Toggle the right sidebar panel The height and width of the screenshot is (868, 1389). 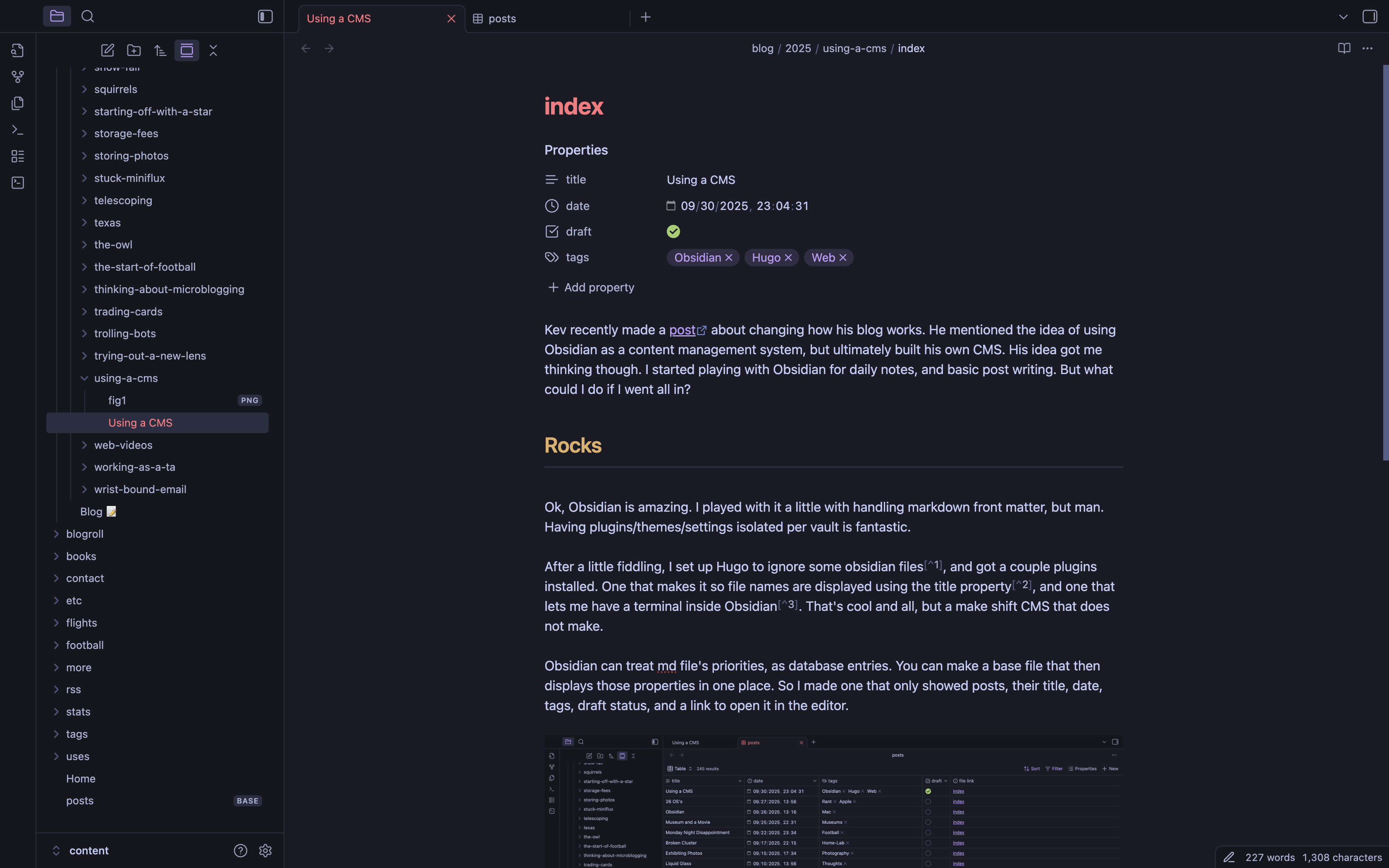(x=1370, y=17)
